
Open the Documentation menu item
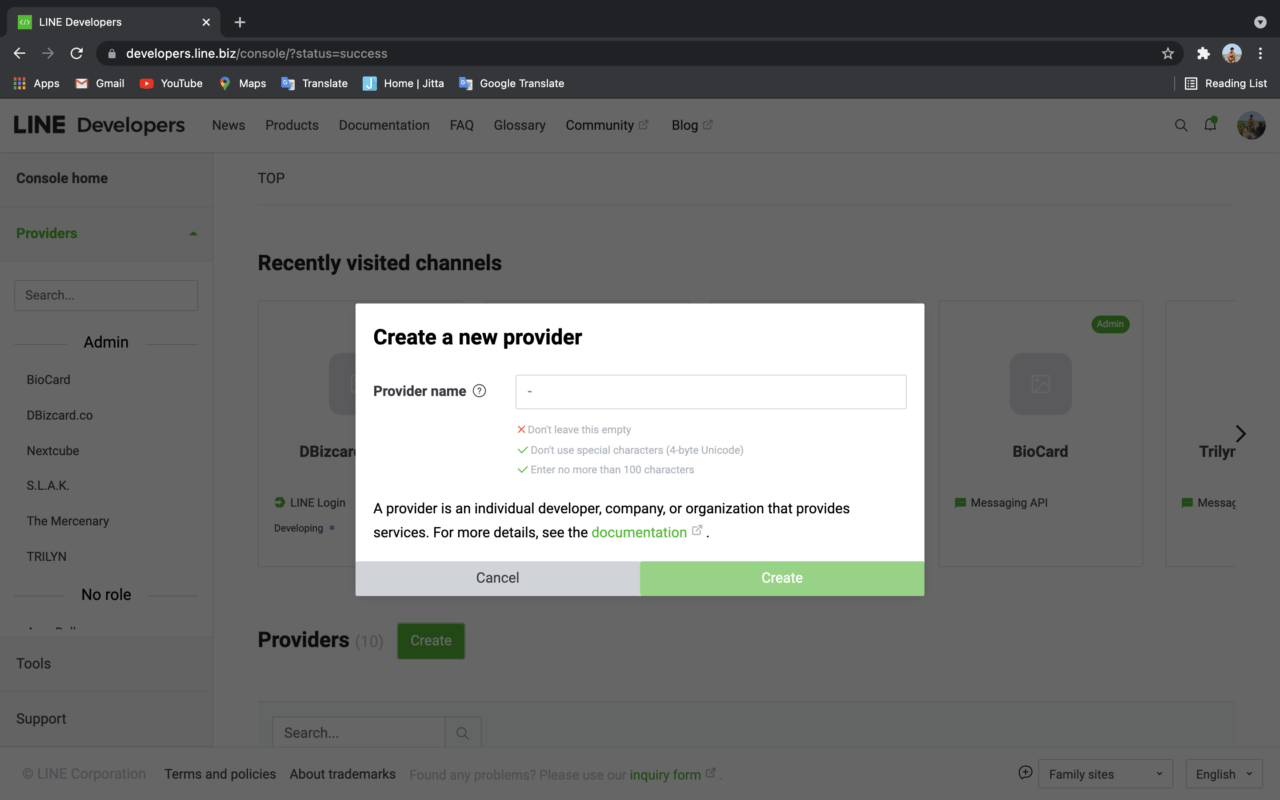pyautogui.click(x=384, y=125)
